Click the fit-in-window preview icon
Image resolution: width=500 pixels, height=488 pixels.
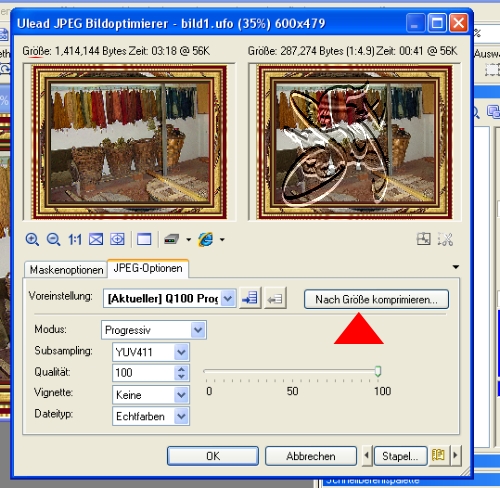point(96,239)
